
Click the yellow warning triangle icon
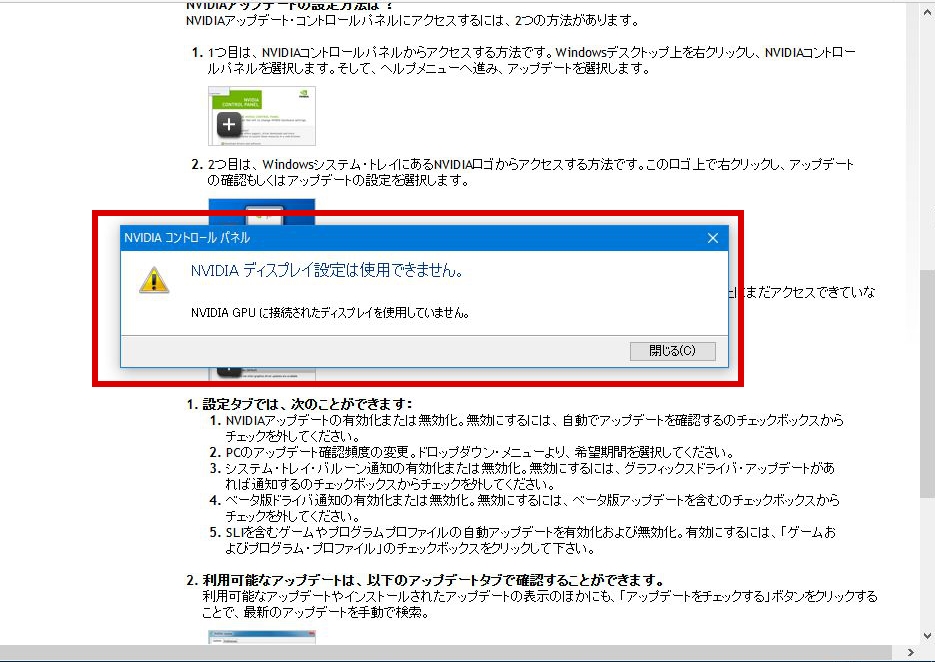[154, 280]
